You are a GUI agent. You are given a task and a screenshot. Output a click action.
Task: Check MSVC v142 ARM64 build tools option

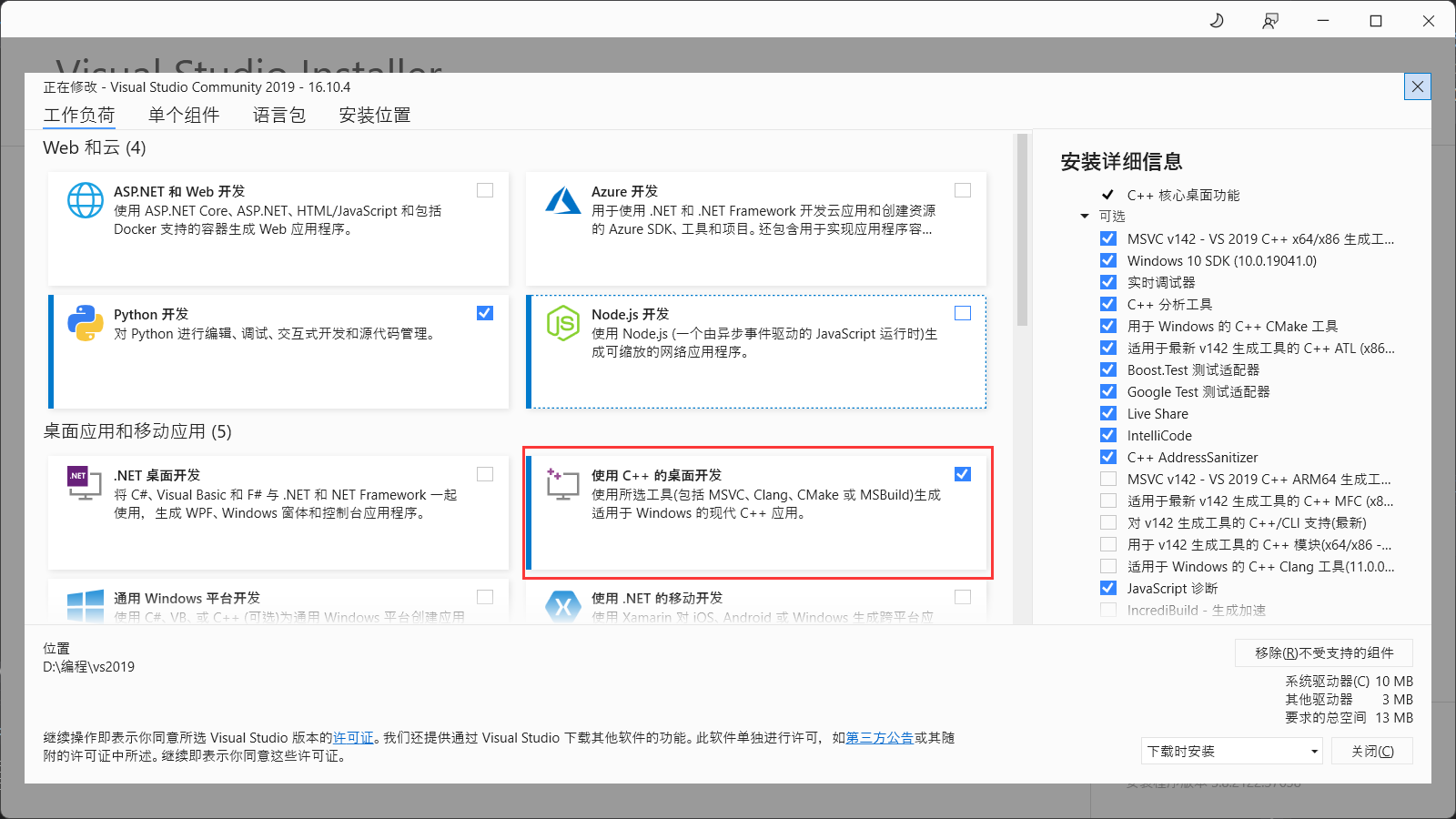1108,479
